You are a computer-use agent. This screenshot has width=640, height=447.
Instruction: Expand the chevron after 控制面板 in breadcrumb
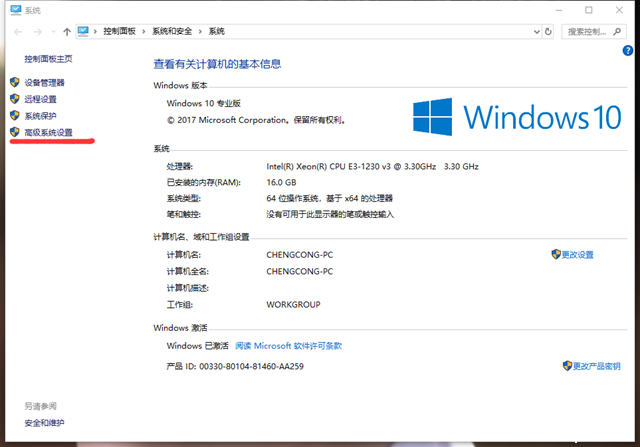click(x=146, y=32)
